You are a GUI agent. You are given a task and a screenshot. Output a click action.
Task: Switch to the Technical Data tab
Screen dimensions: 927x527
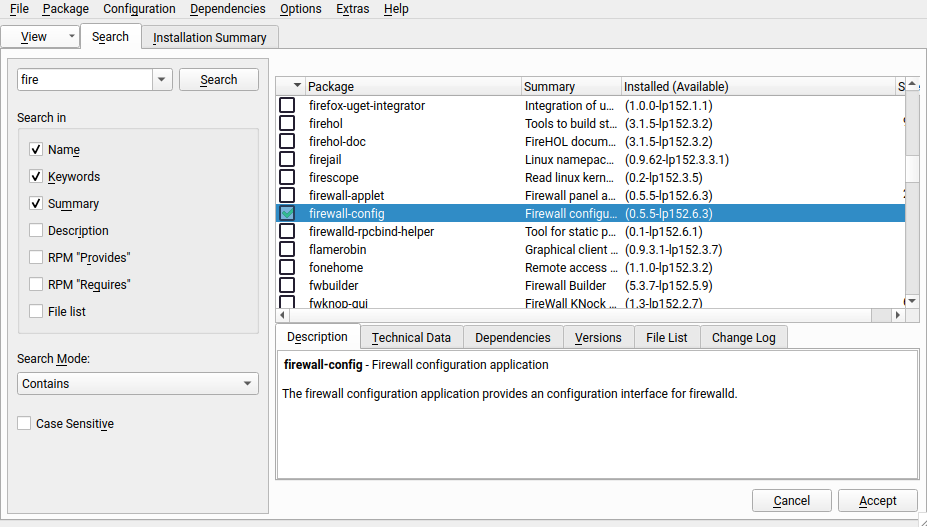411,338
